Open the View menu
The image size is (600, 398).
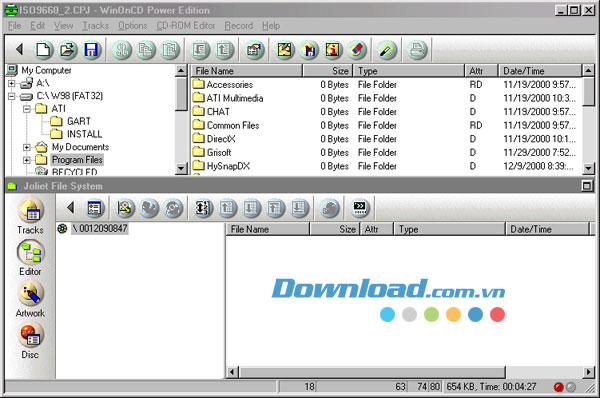click(63, 26)
